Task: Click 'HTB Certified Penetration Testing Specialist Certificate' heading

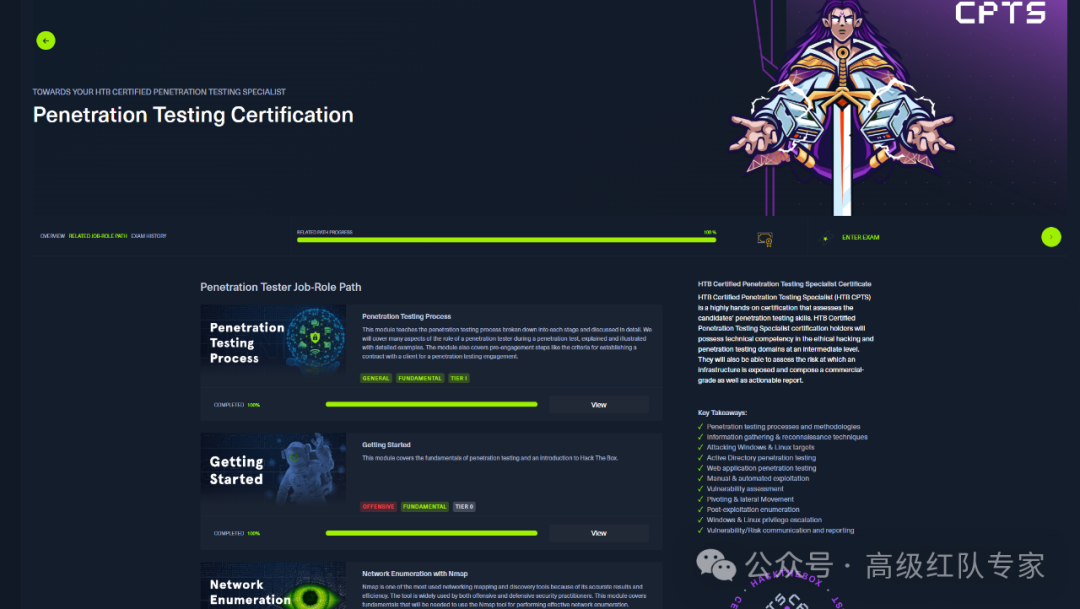Action: click(x=785, y=284)
